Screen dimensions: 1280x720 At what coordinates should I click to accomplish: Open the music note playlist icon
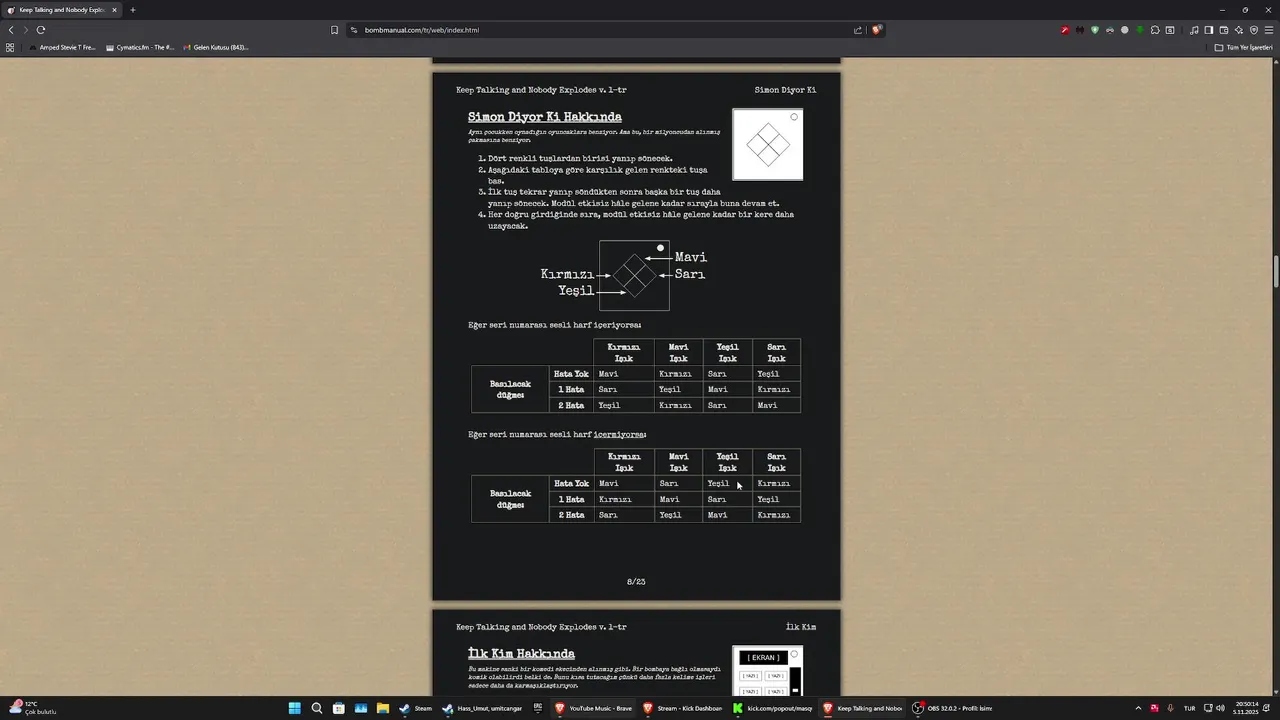tap(1194, 30)
